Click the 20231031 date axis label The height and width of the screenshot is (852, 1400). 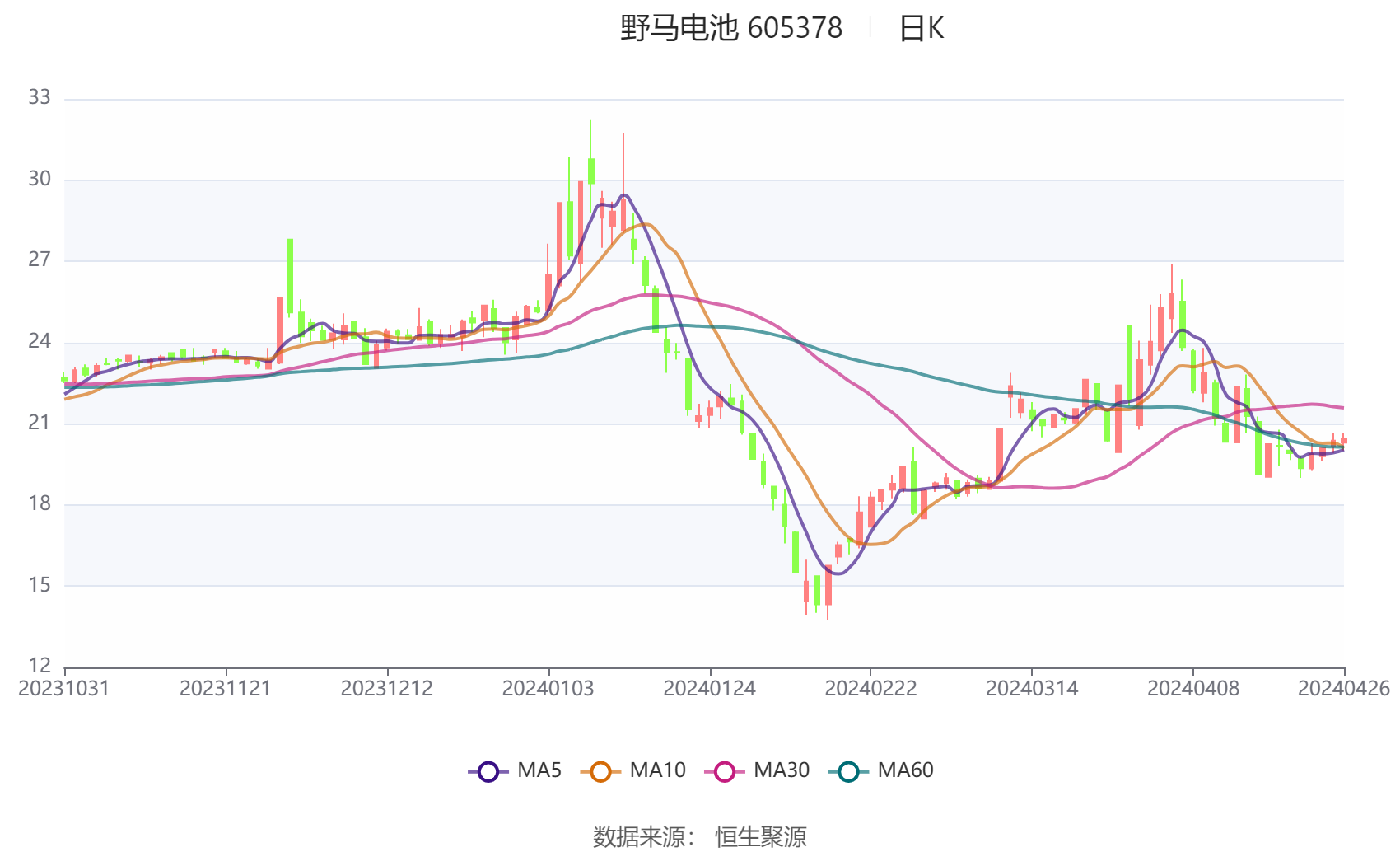[64, 689]
